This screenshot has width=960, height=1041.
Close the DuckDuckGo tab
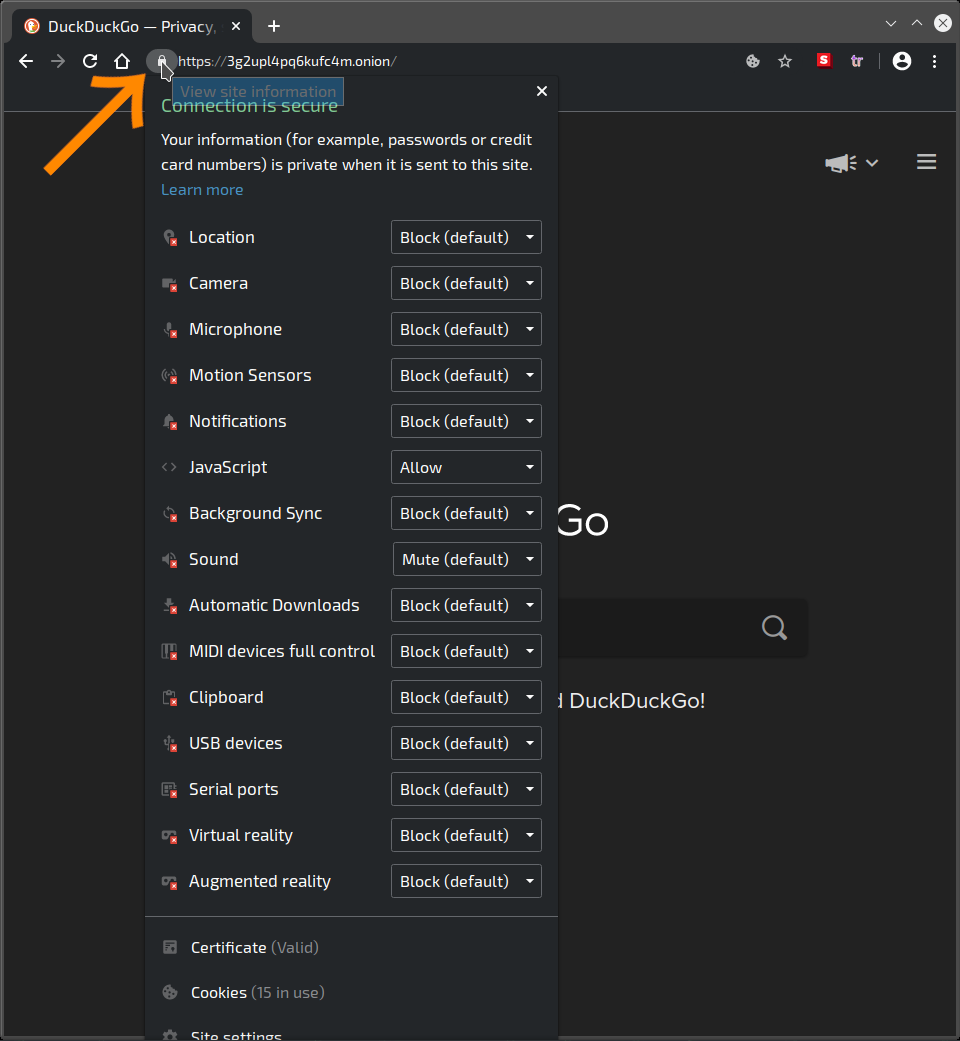tap(236, 26)
